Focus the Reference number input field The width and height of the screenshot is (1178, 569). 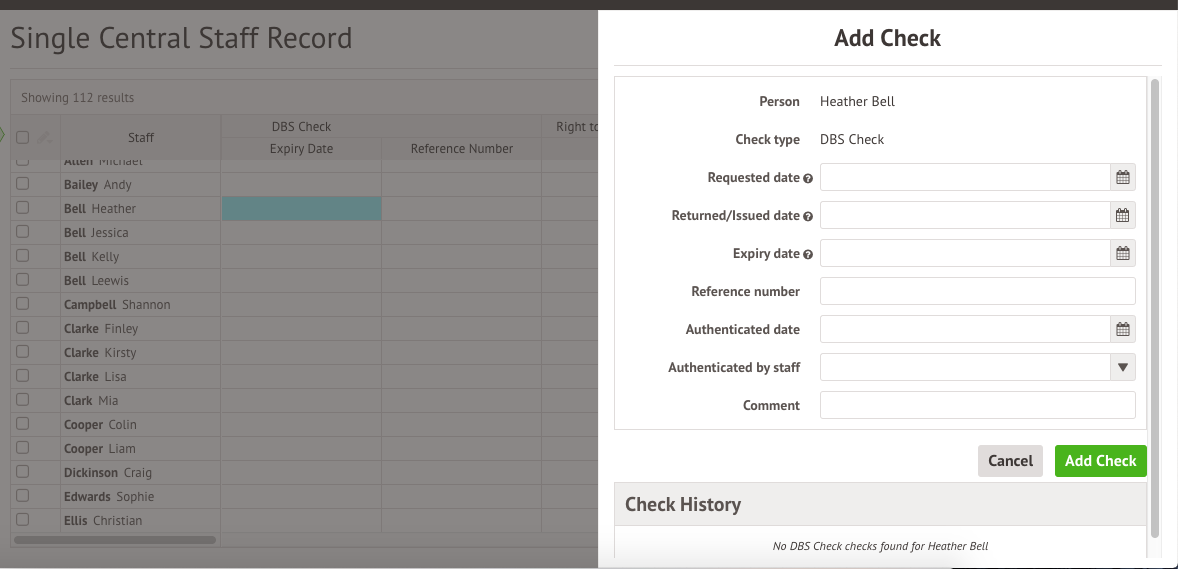[x=977, y=291]
